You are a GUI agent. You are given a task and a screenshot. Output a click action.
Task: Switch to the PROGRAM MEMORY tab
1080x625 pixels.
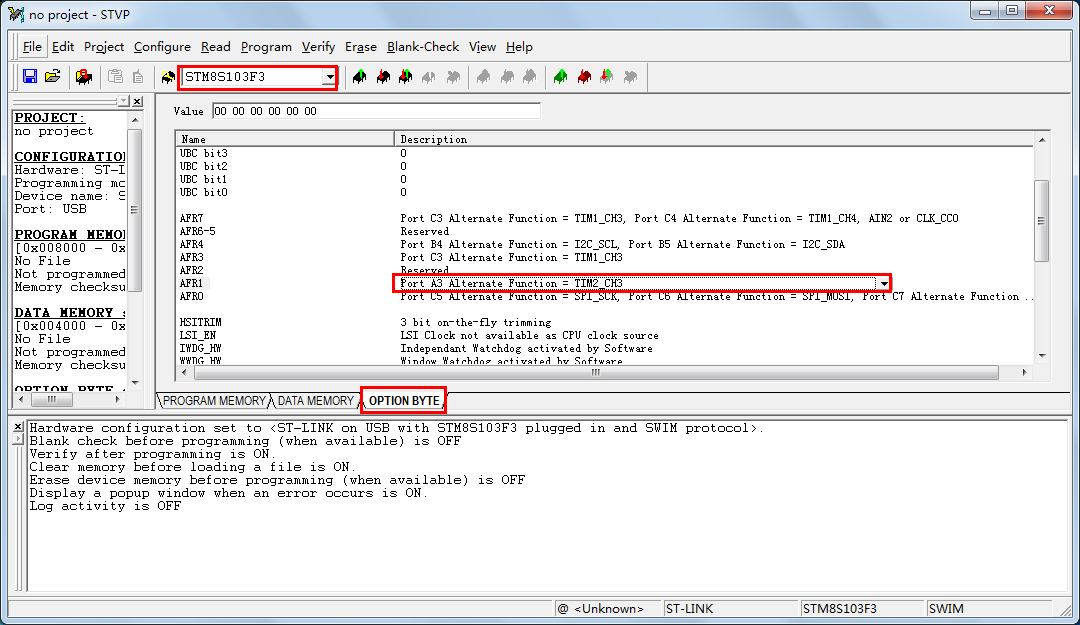coord(214,401)
